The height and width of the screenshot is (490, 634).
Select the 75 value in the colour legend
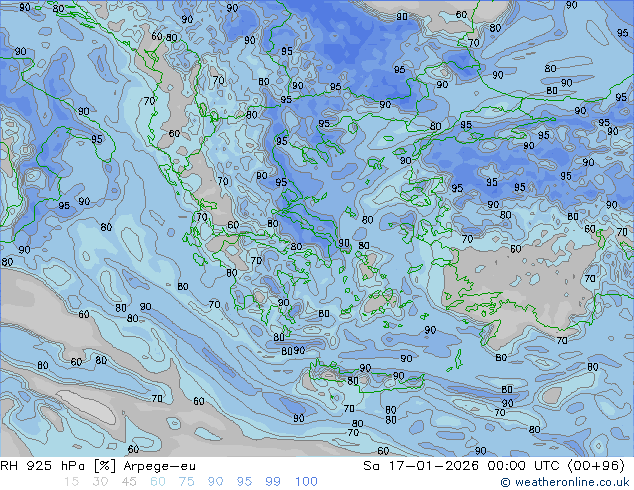tap(186, 482)
